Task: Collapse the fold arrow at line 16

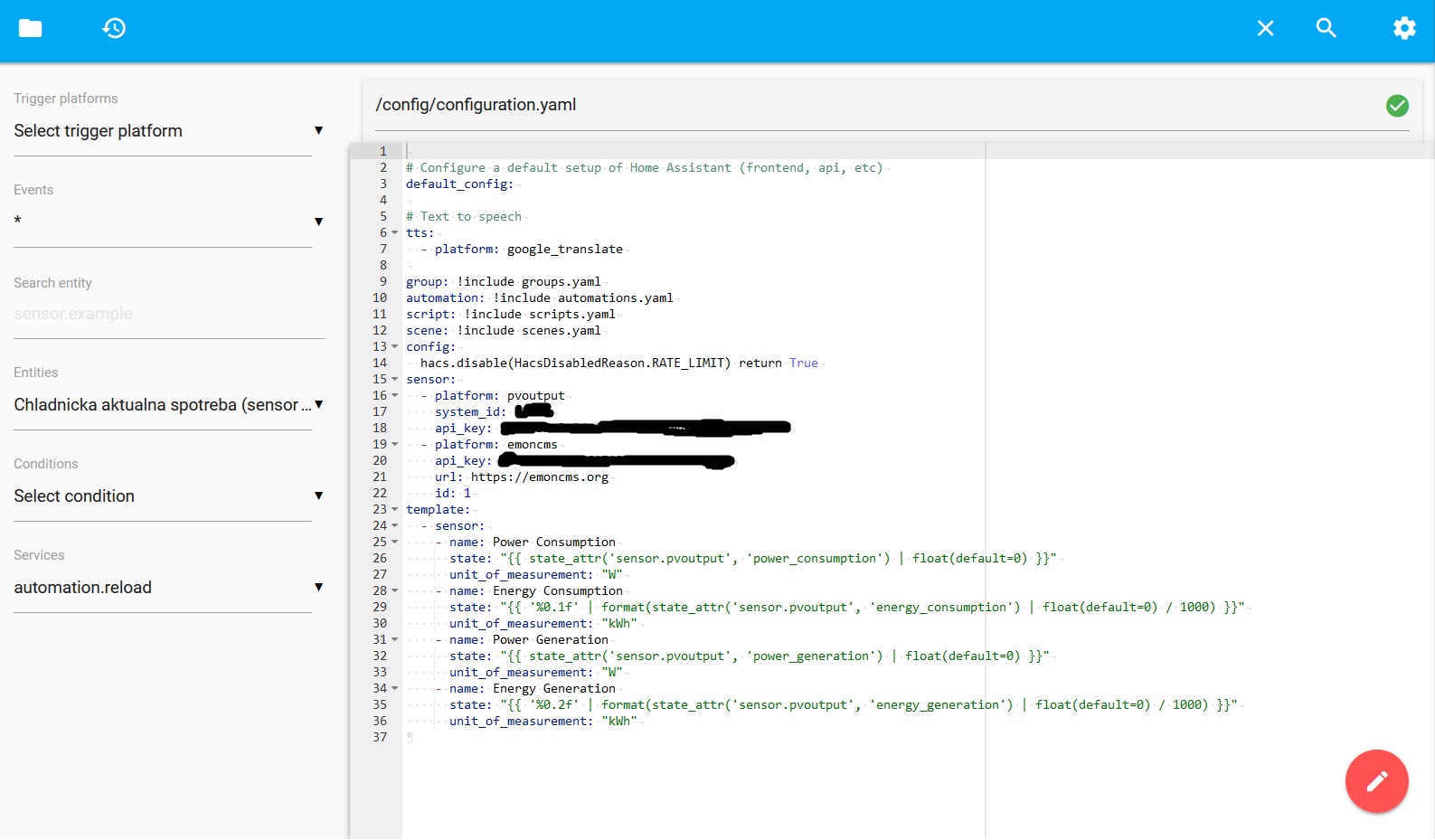Action: pos(394,396)
